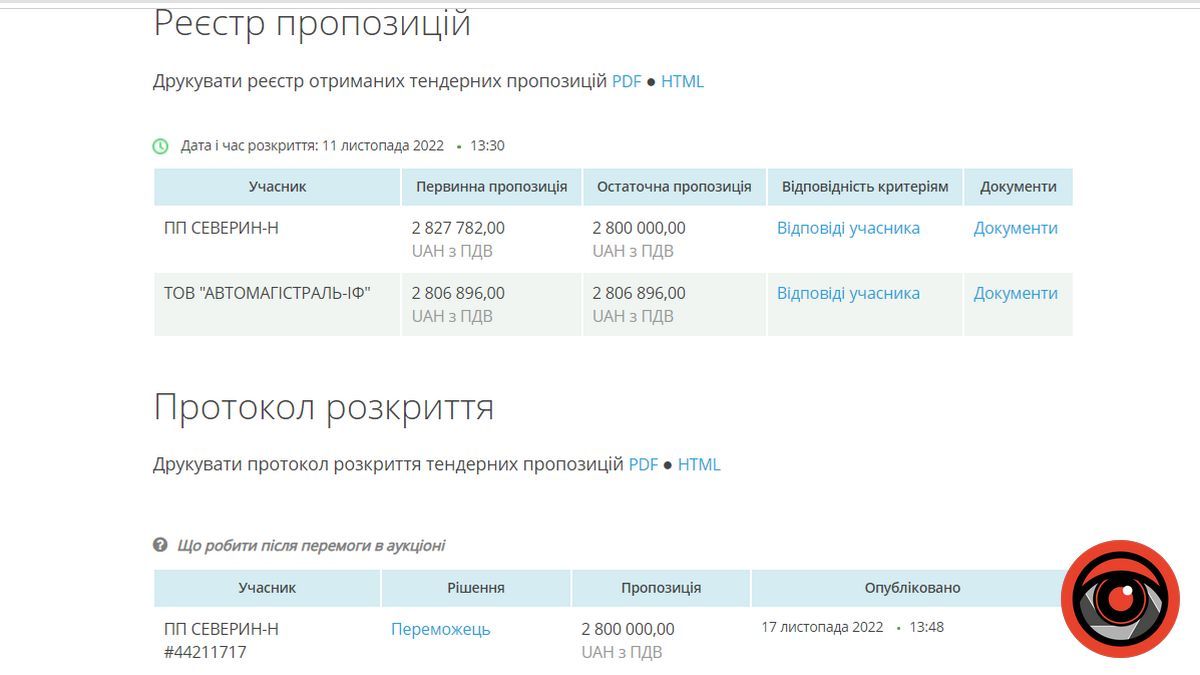Screen dimensions: 1200x675
Task: Click the Остаточна пропозиція column header
Action: tap(674, 186)
